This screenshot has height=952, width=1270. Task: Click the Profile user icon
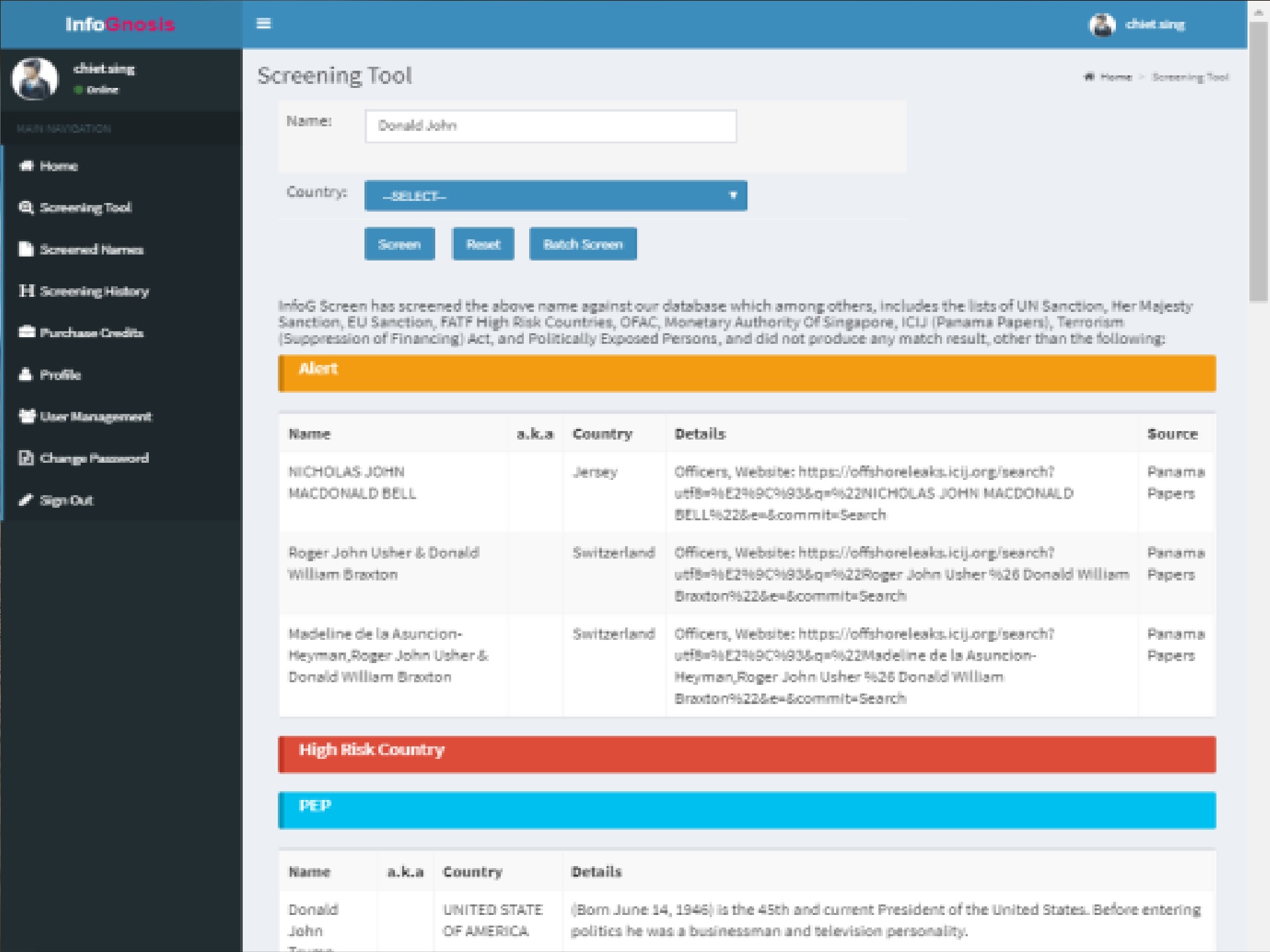point(26,374)
